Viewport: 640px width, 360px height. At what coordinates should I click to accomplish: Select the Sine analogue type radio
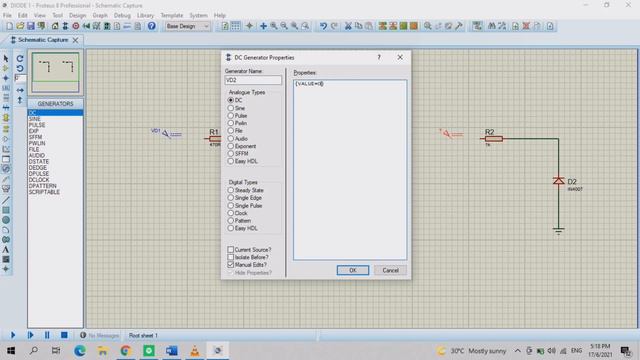[231, 108]
